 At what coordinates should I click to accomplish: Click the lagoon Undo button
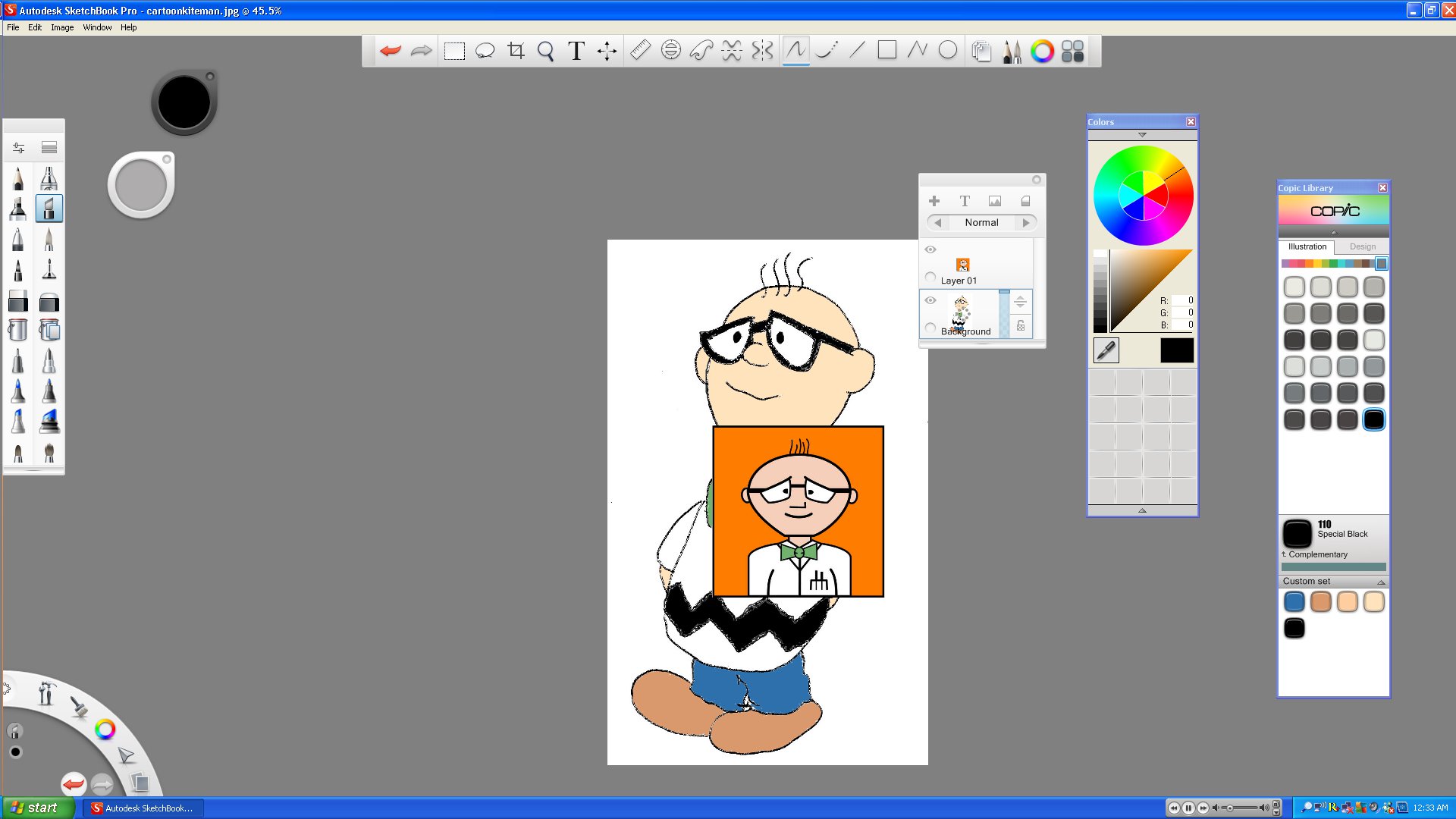(74, 784)
